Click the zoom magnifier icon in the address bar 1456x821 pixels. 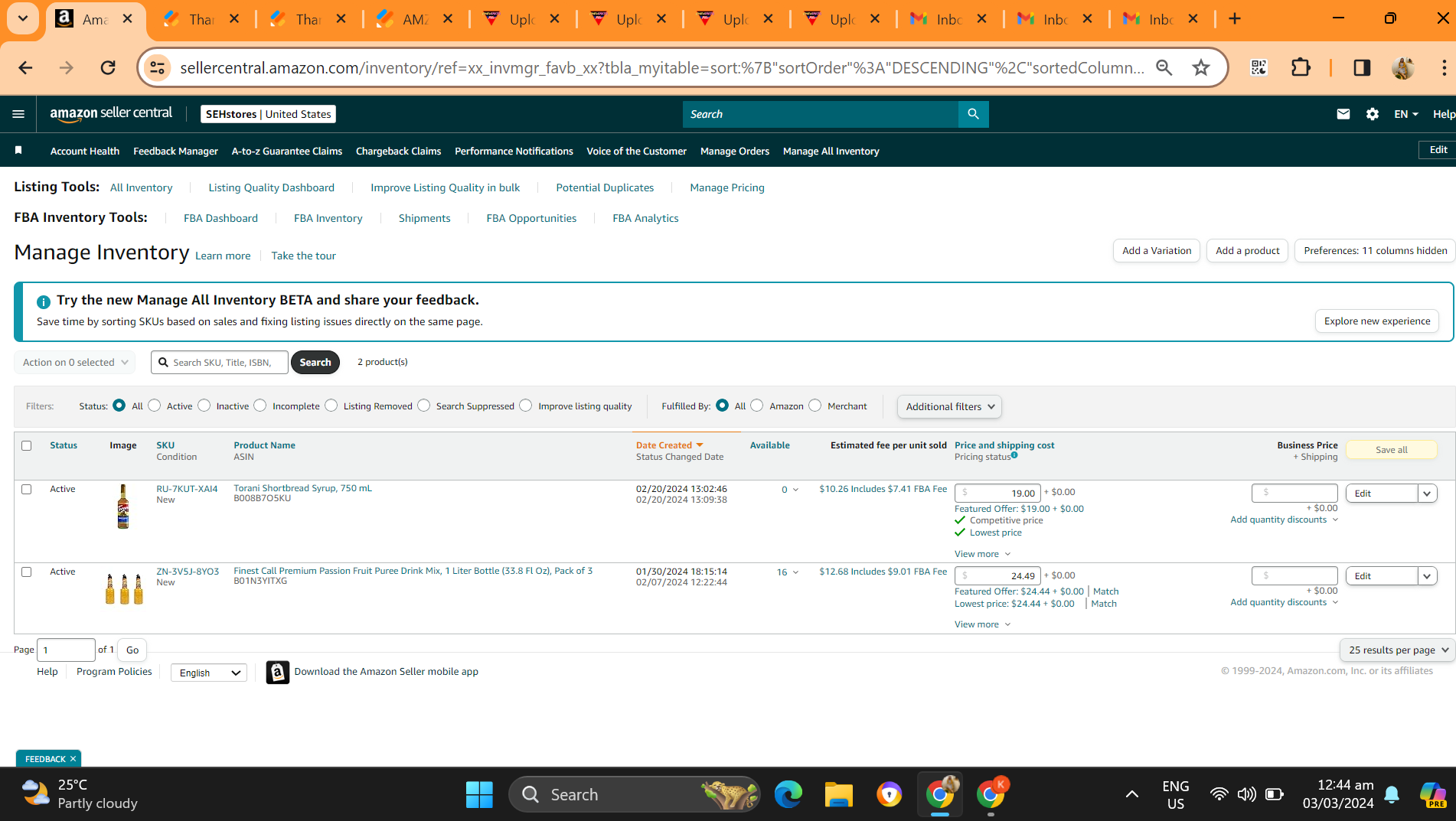coord(1164,68)
